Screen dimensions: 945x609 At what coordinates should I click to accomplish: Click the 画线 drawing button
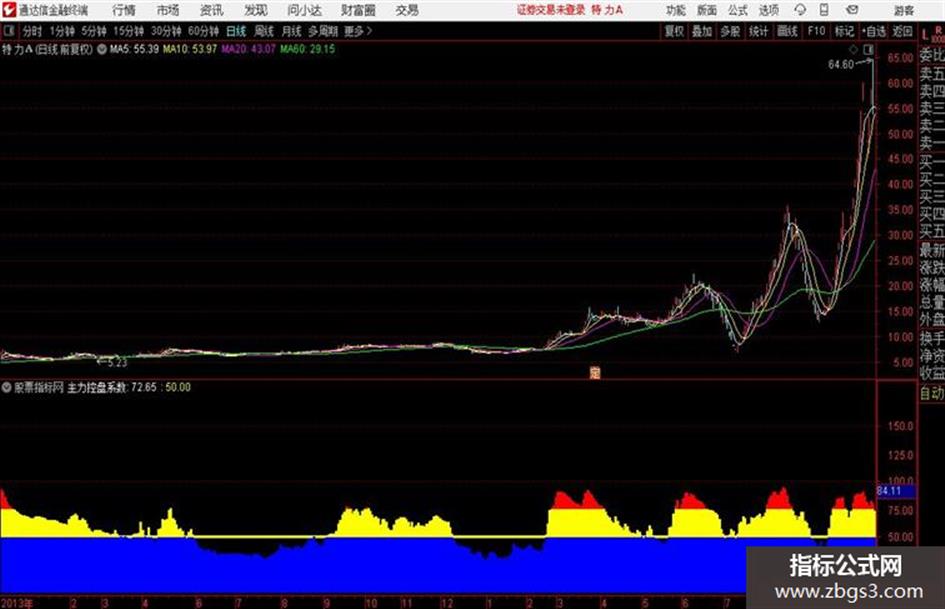coord(787,31)
